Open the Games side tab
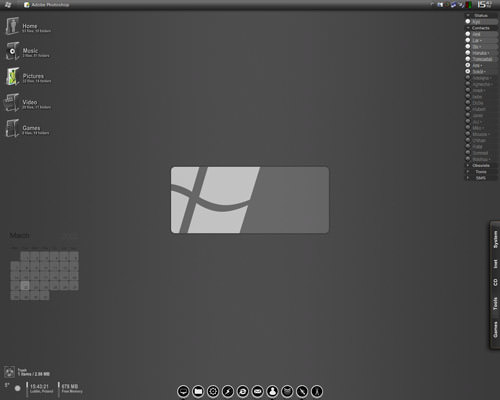 496,329
